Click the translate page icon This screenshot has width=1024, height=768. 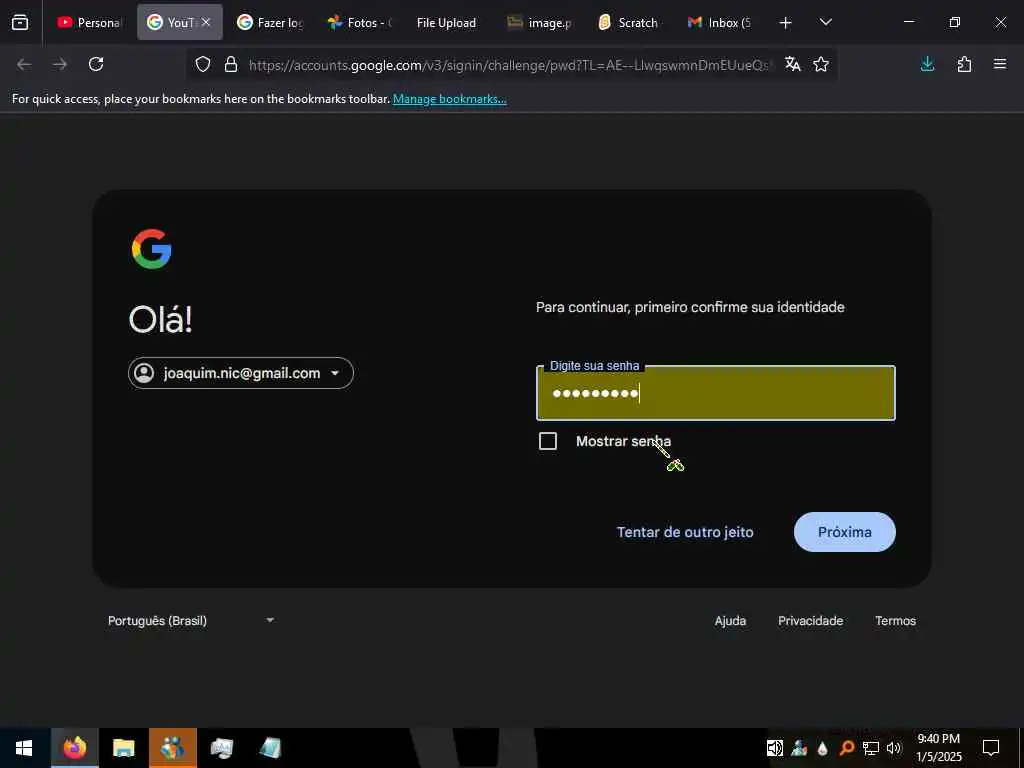pos(793,64)
